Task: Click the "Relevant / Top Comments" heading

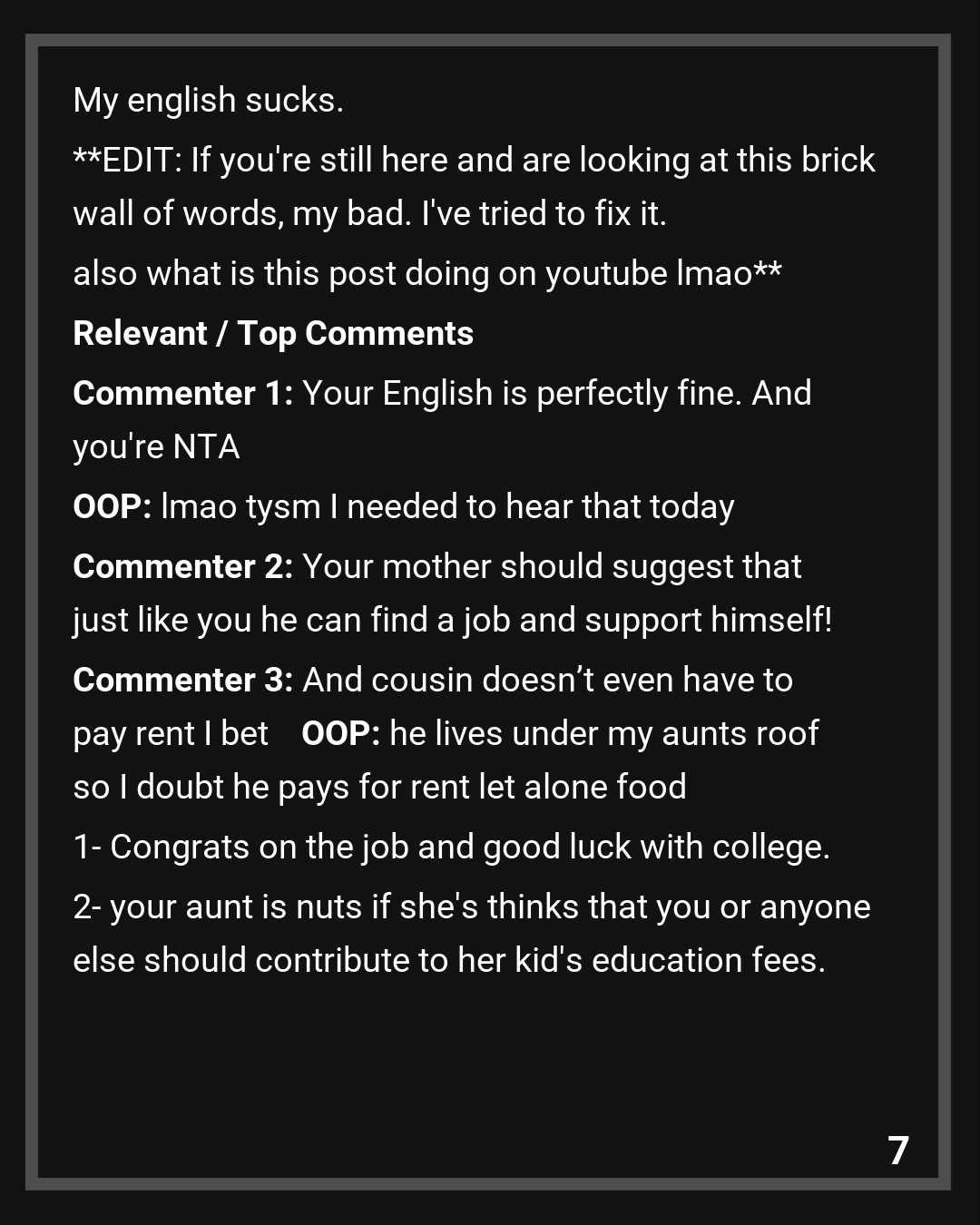Action: (x=272, y=334)
